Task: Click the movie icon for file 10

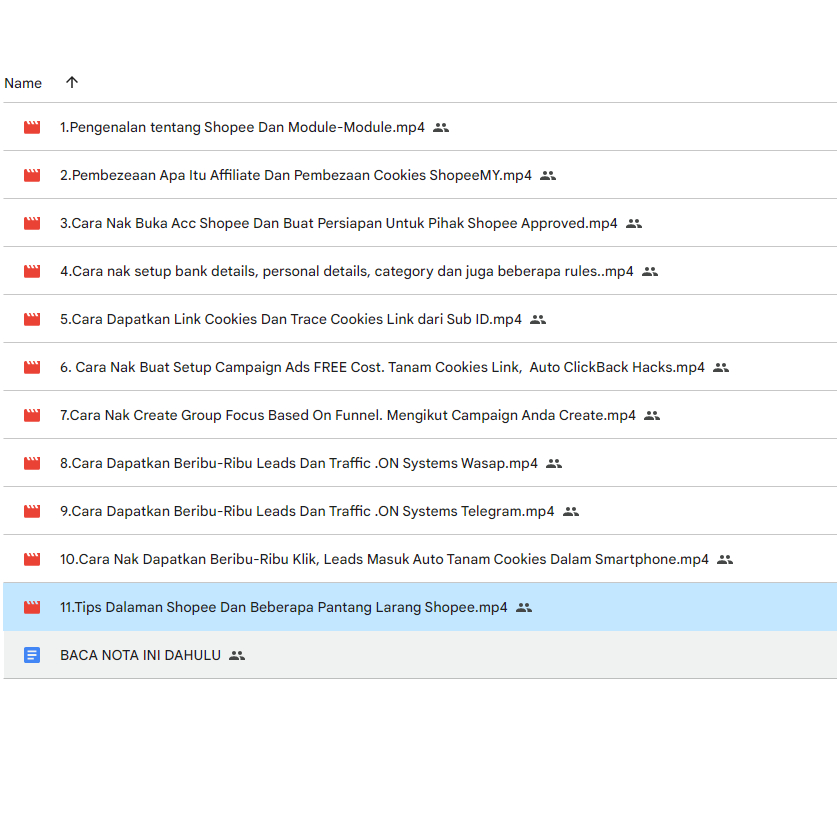Action: click(31, 559)
